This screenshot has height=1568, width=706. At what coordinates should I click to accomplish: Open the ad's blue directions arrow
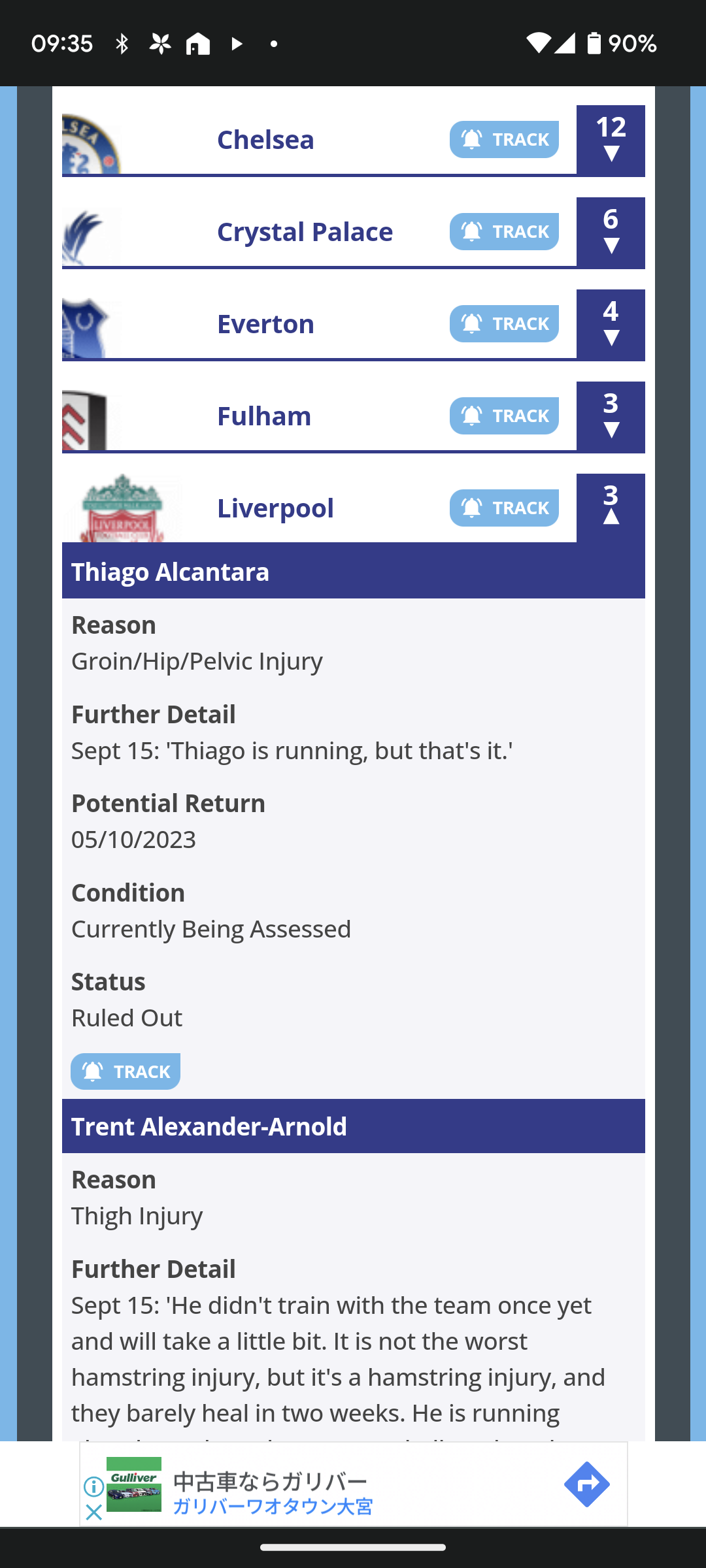pos(586,1484)
